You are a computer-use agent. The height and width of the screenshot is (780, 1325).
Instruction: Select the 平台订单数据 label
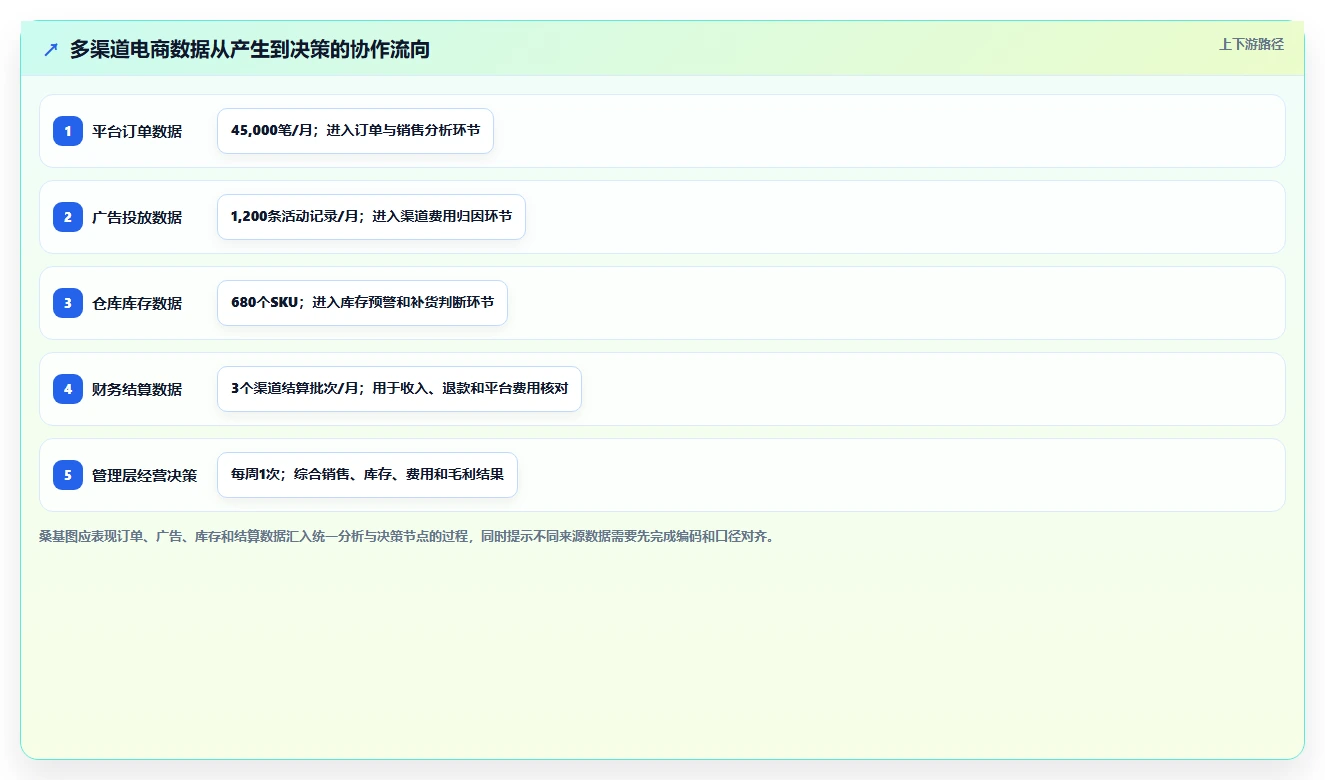click(137, 131)
